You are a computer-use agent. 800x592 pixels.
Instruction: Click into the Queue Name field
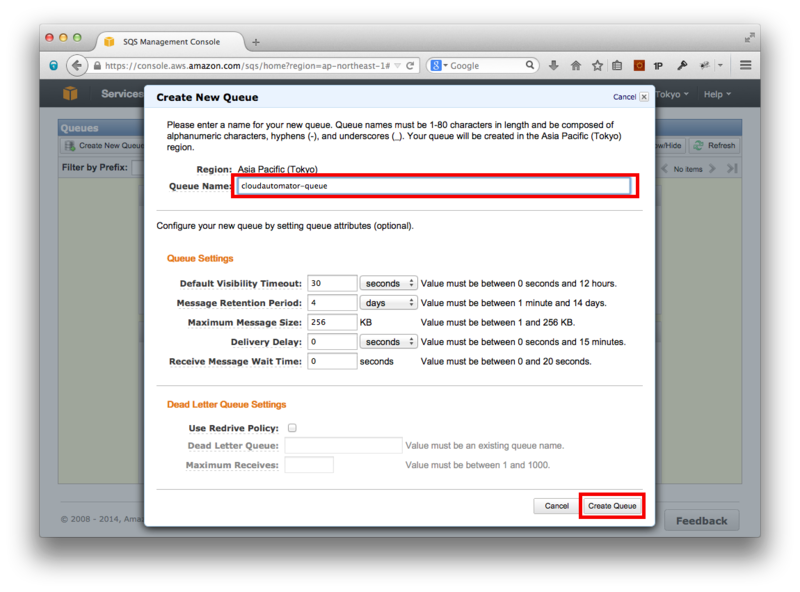click(434, 186)
